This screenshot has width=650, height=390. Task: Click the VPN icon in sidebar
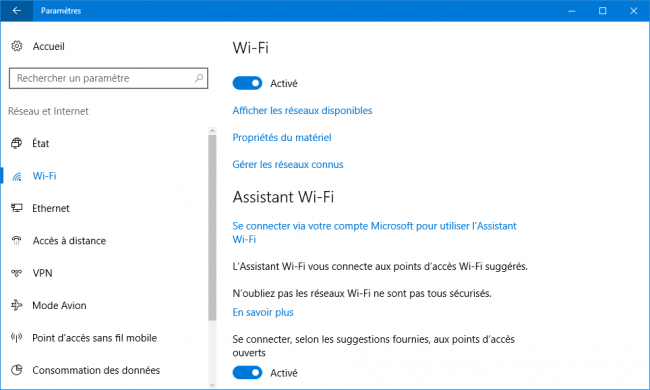[x=17, y=273]
